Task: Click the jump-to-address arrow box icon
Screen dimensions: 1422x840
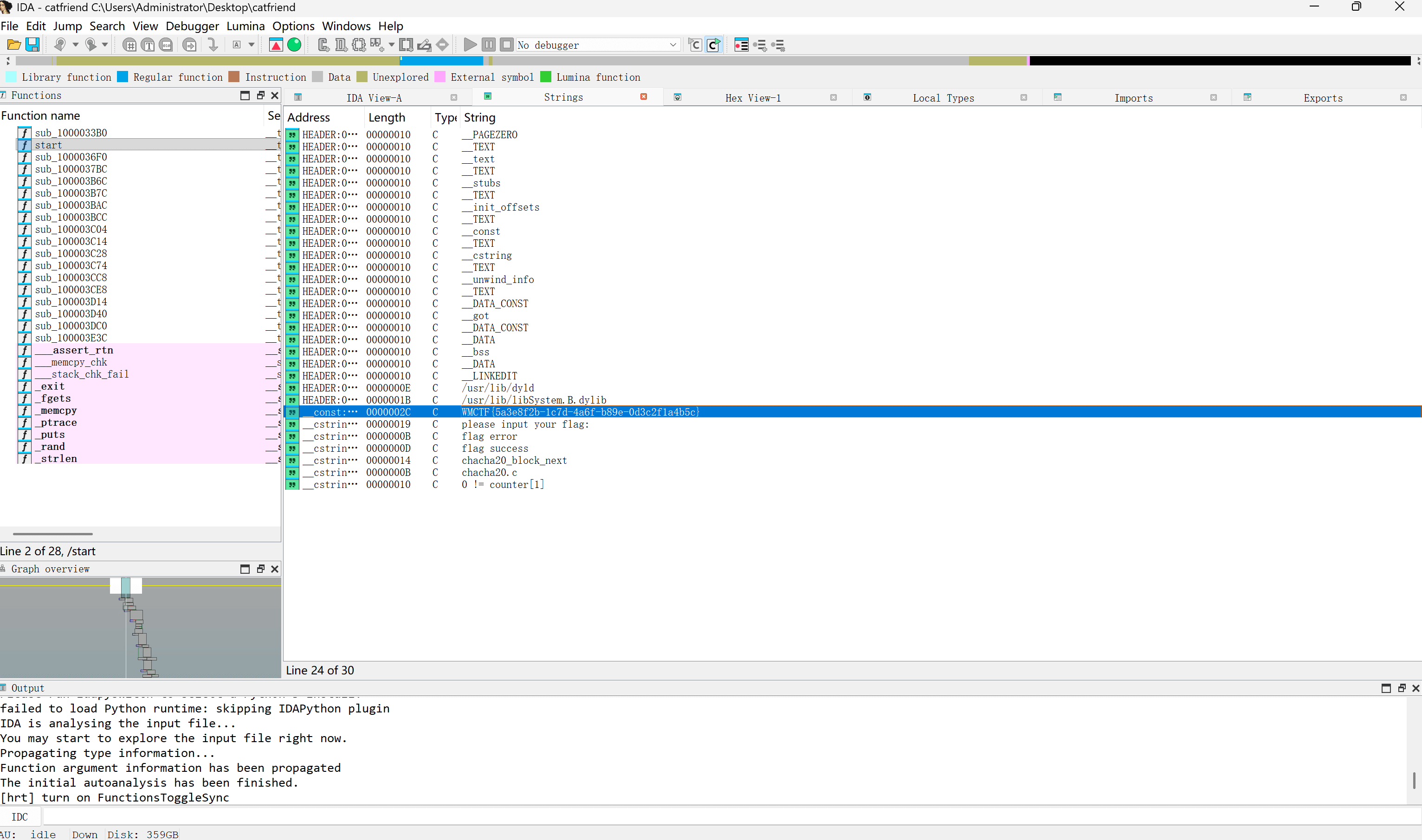Action: [x=190, y=45]
